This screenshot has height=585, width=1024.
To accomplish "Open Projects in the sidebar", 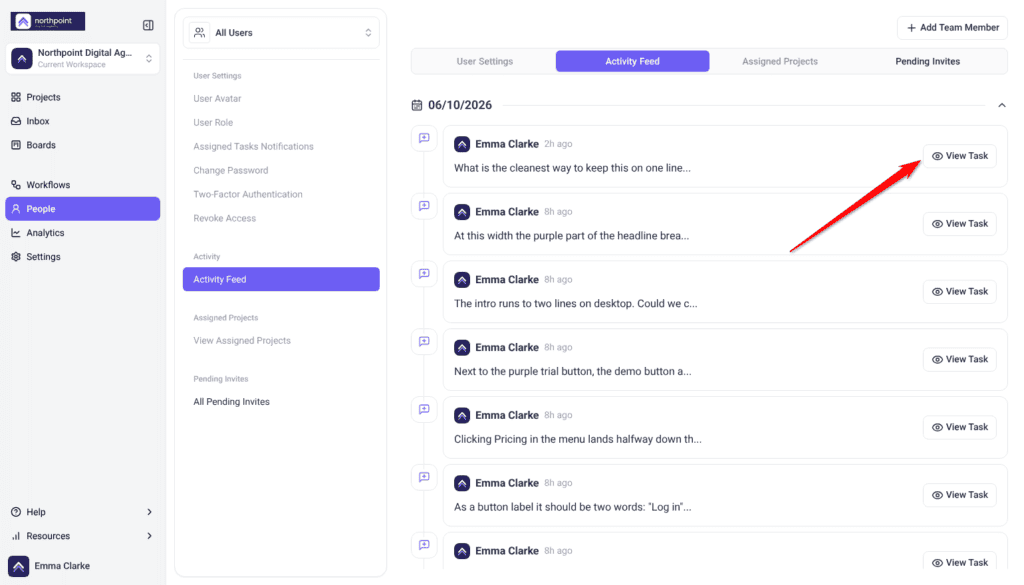I will (x=82, y=97).
